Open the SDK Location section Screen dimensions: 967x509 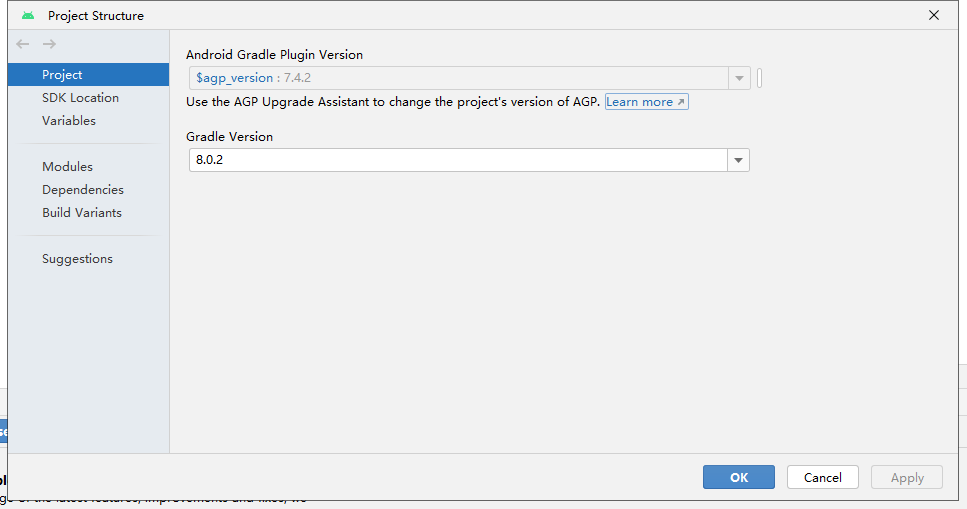coord(80,98)
